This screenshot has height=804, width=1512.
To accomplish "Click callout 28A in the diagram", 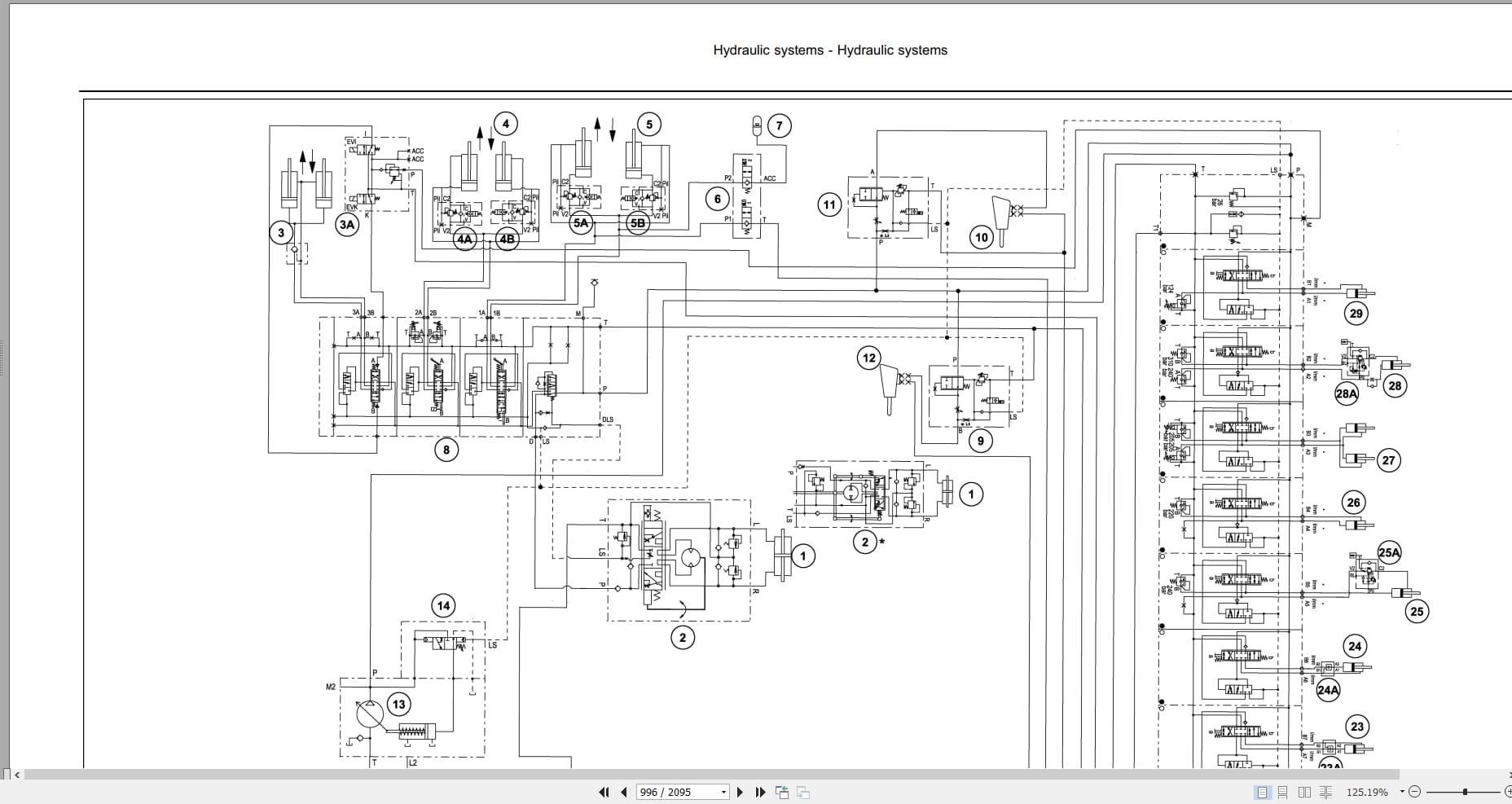I will [x=1347, y=394].
